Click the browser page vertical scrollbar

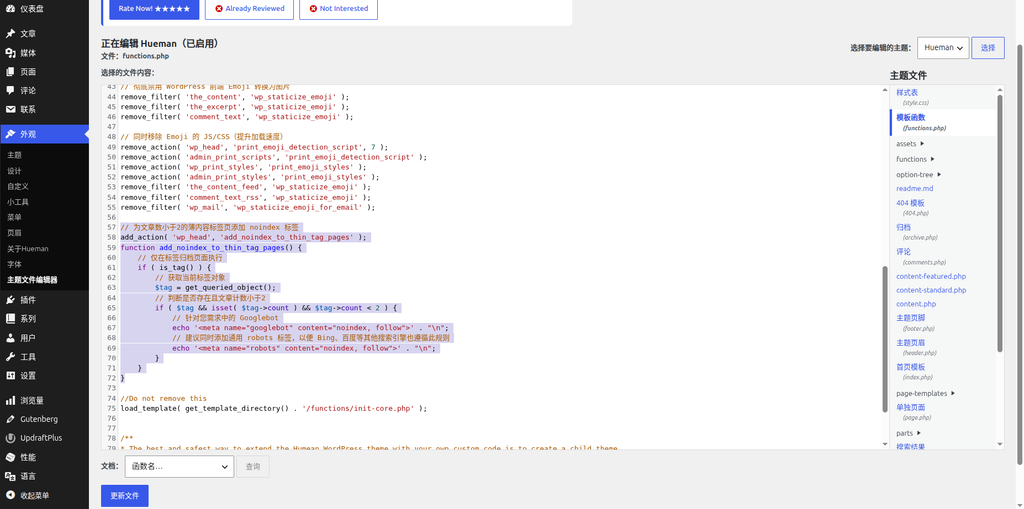[x=1020, y=255]
